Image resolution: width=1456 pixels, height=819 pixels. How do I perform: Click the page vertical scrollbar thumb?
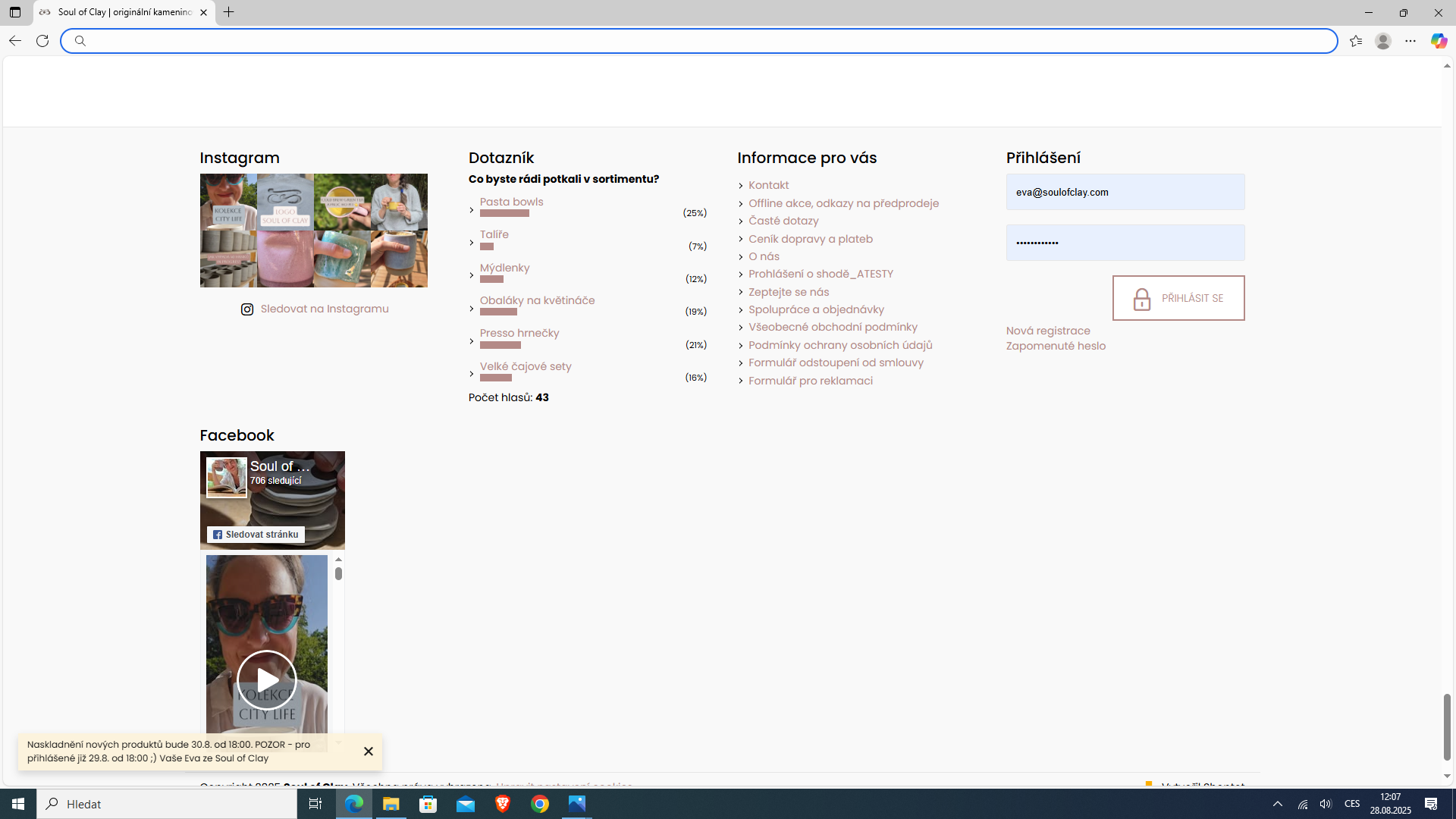click(1447, 726)
